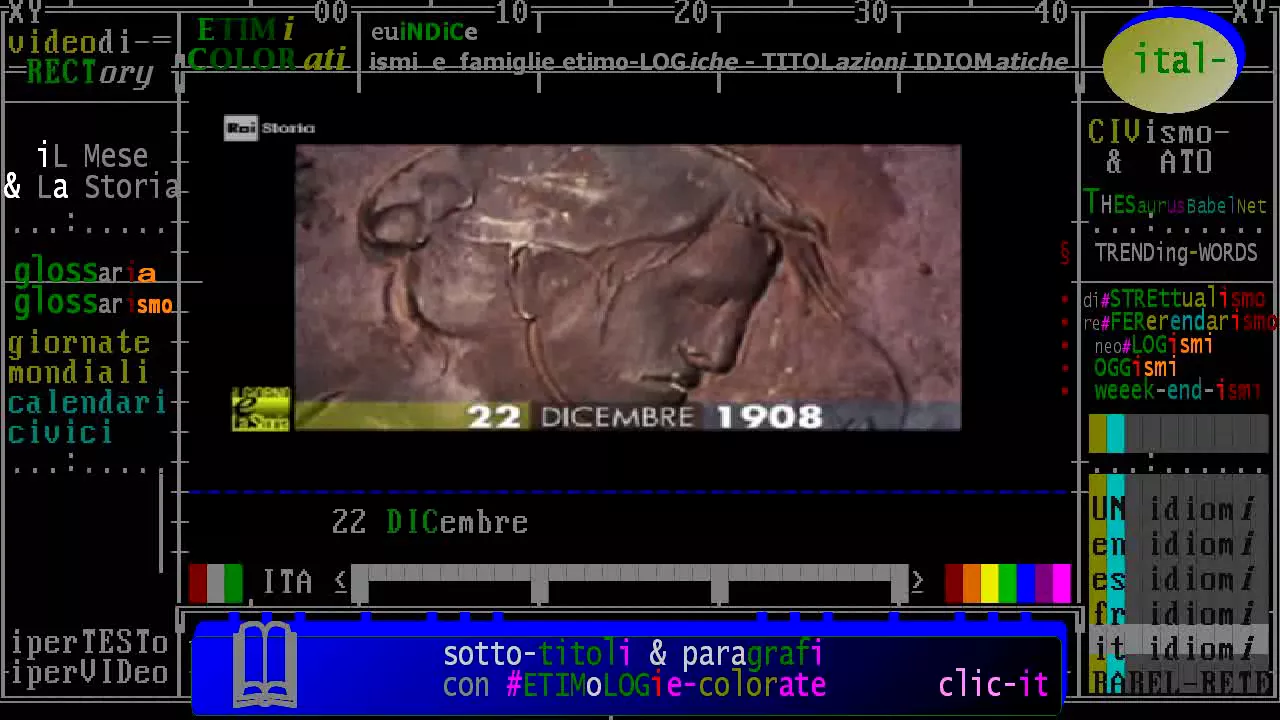The height and width of the screenshot is (720, 1280).
Task: Open 'weeek-end-ismi' trending word
Action: (1178, 390)
